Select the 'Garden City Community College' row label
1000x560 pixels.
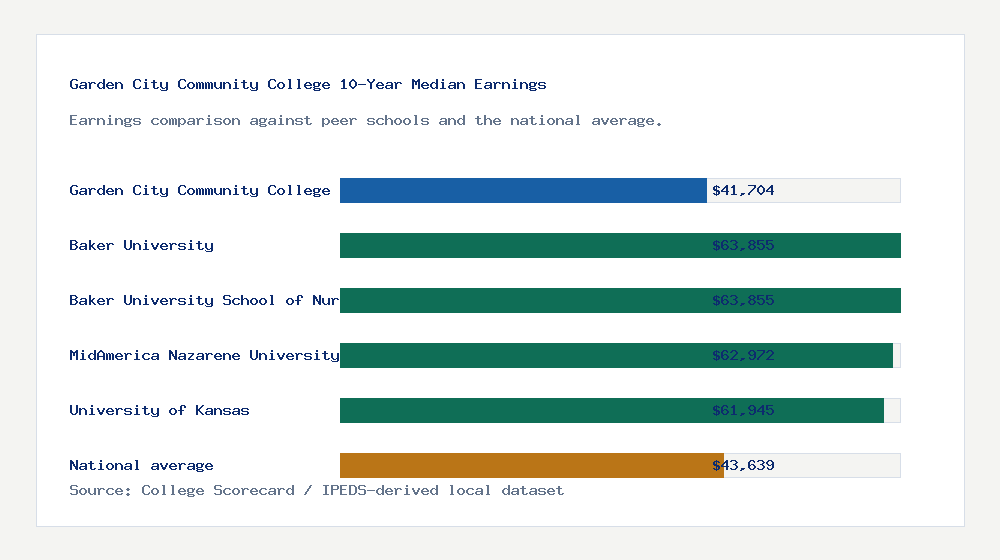[200, 190]
